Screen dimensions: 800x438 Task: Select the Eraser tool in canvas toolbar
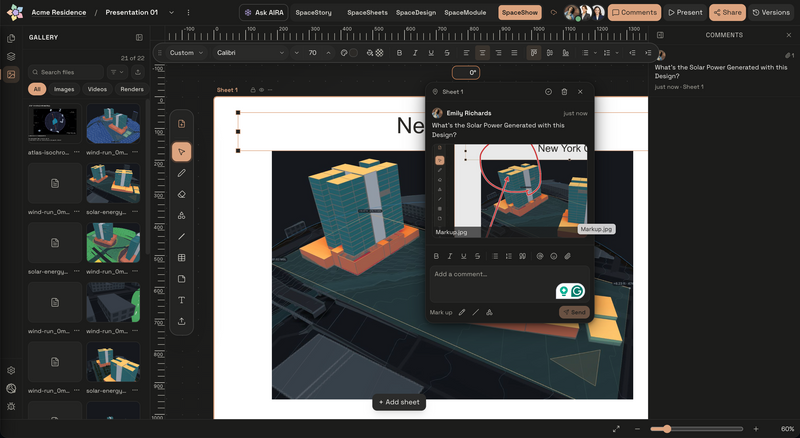[181, 194]
